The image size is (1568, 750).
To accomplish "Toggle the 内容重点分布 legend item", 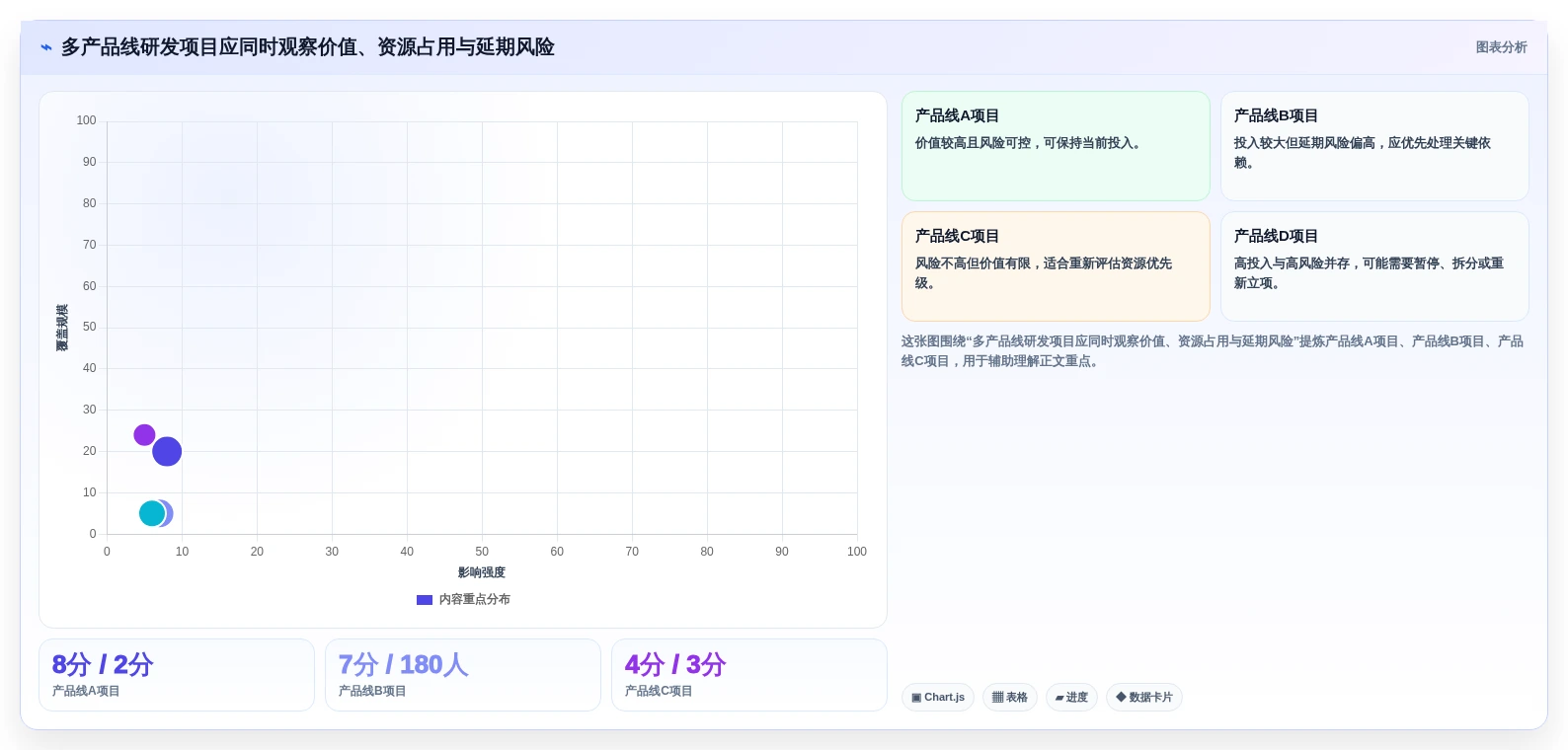I will (463, 599).
